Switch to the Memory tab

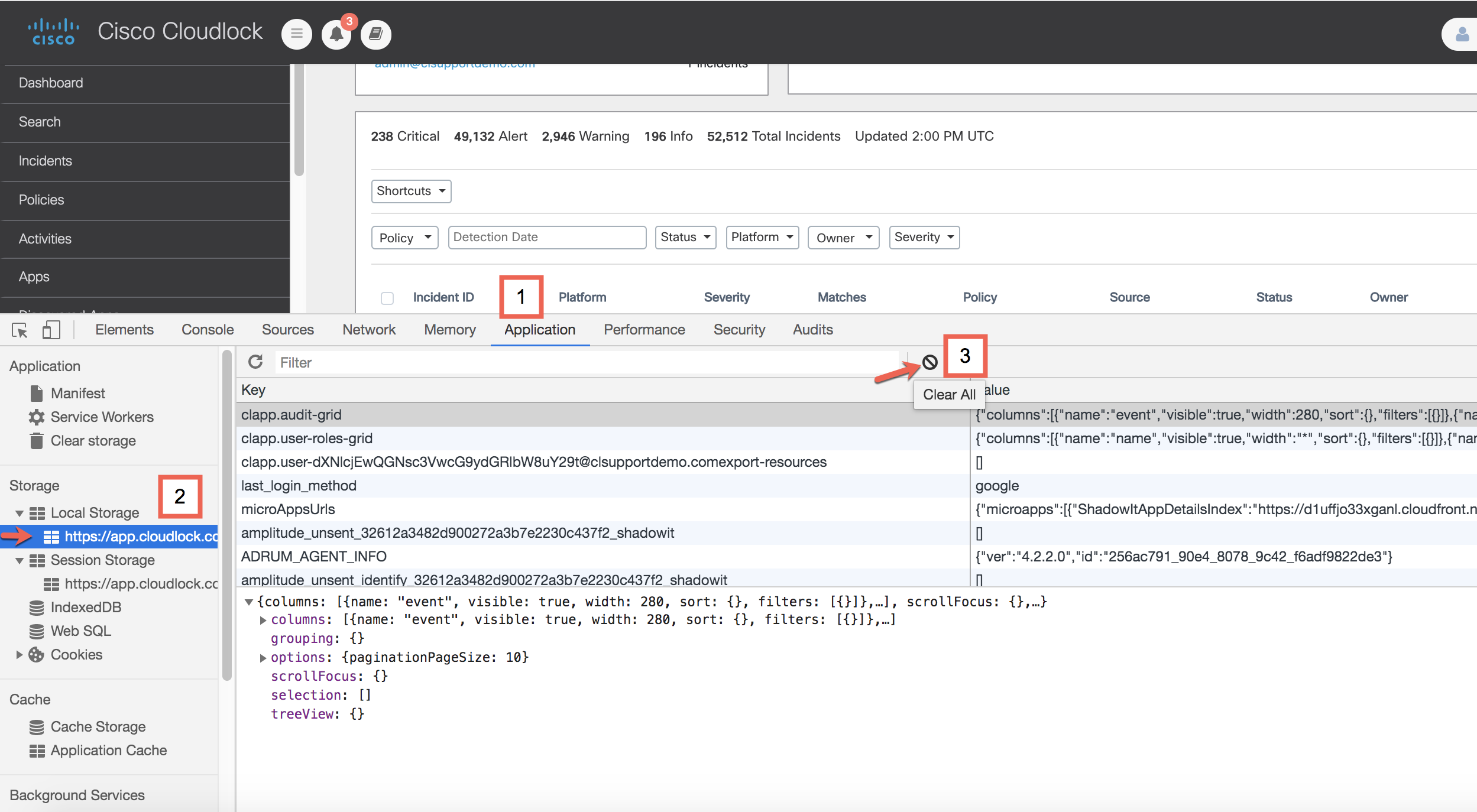point(450,330)
